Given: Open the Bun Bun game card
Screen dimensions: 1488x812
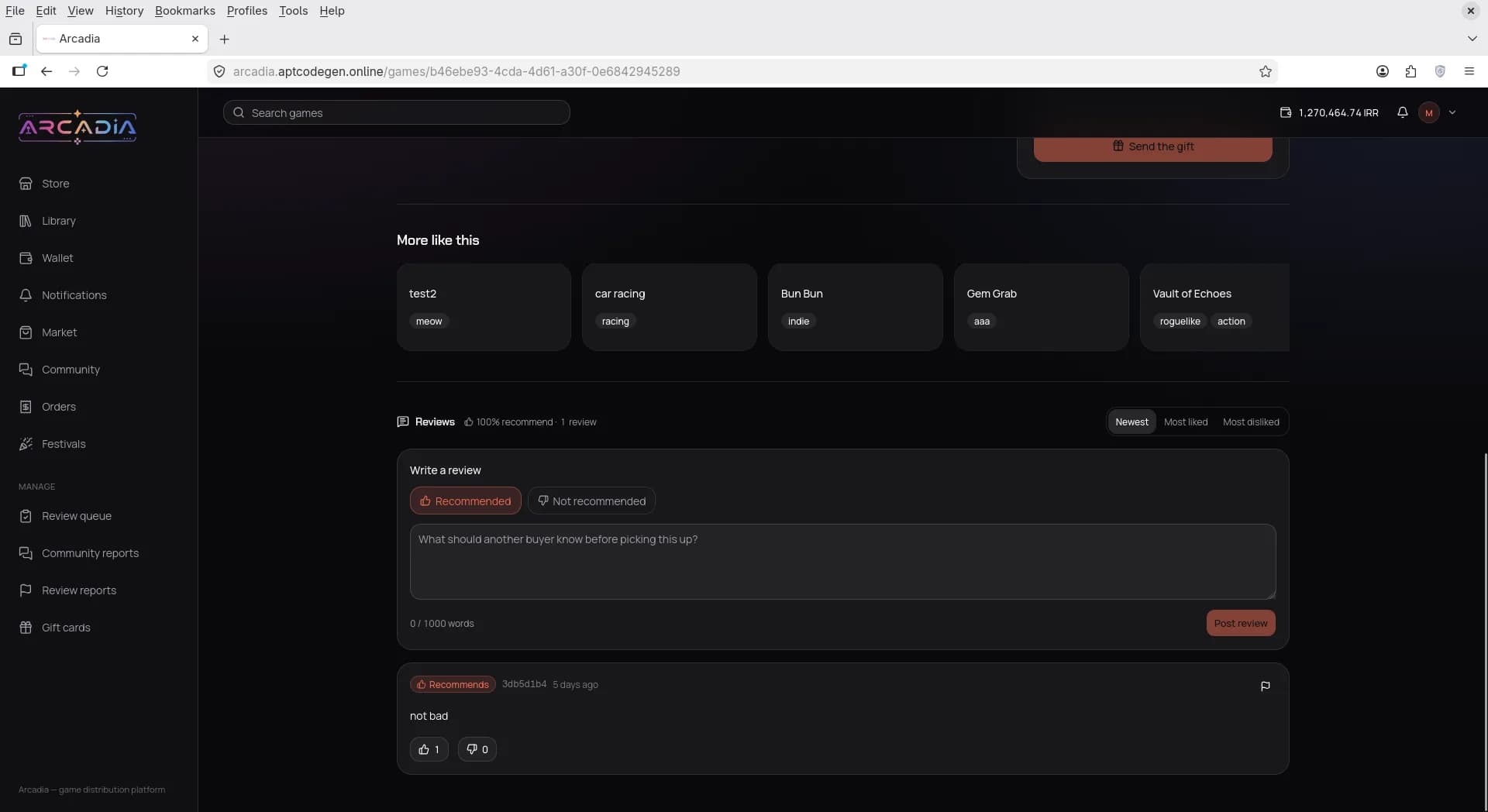Looking at the screenshot, I should click(x=856, y=308).
